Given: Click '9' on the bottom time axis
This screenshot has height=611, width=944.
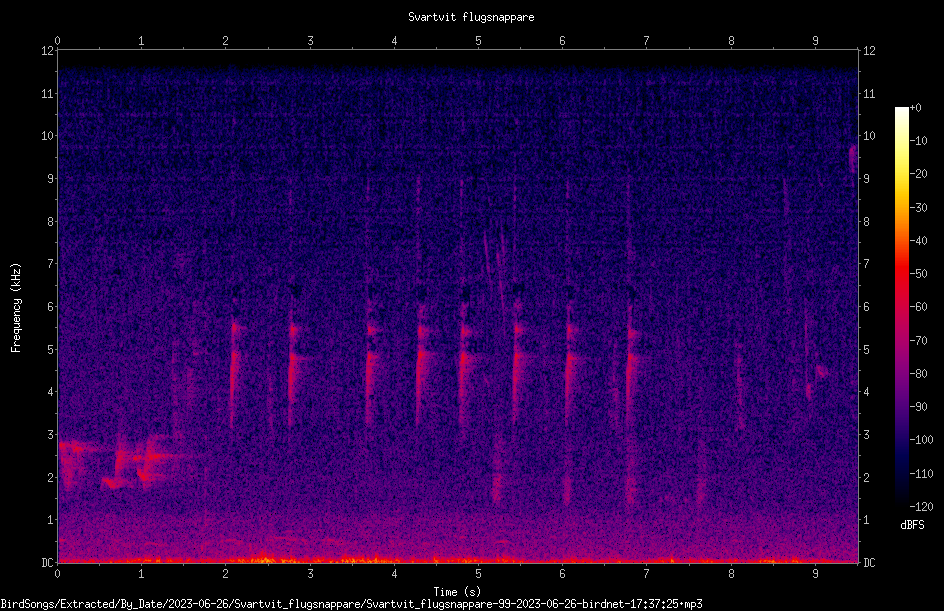Looking at the screenshot, I should pos(815,574).
